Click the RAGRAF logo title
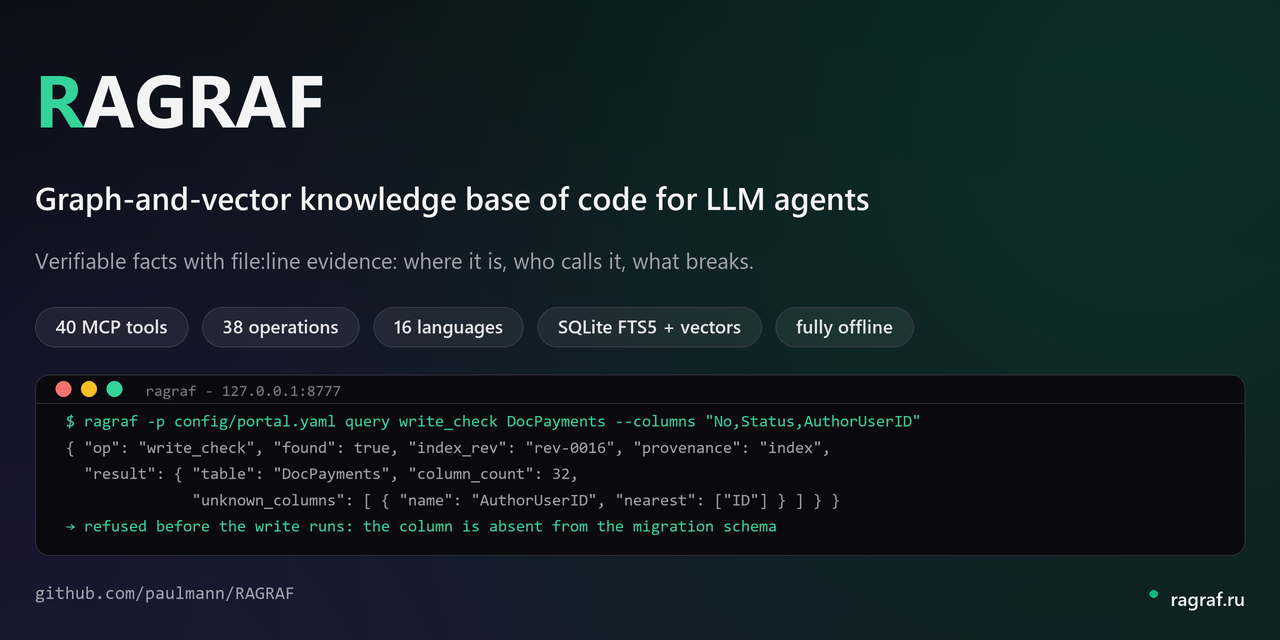This screenshot has height=640, width=1280. [x=180, y=103]
